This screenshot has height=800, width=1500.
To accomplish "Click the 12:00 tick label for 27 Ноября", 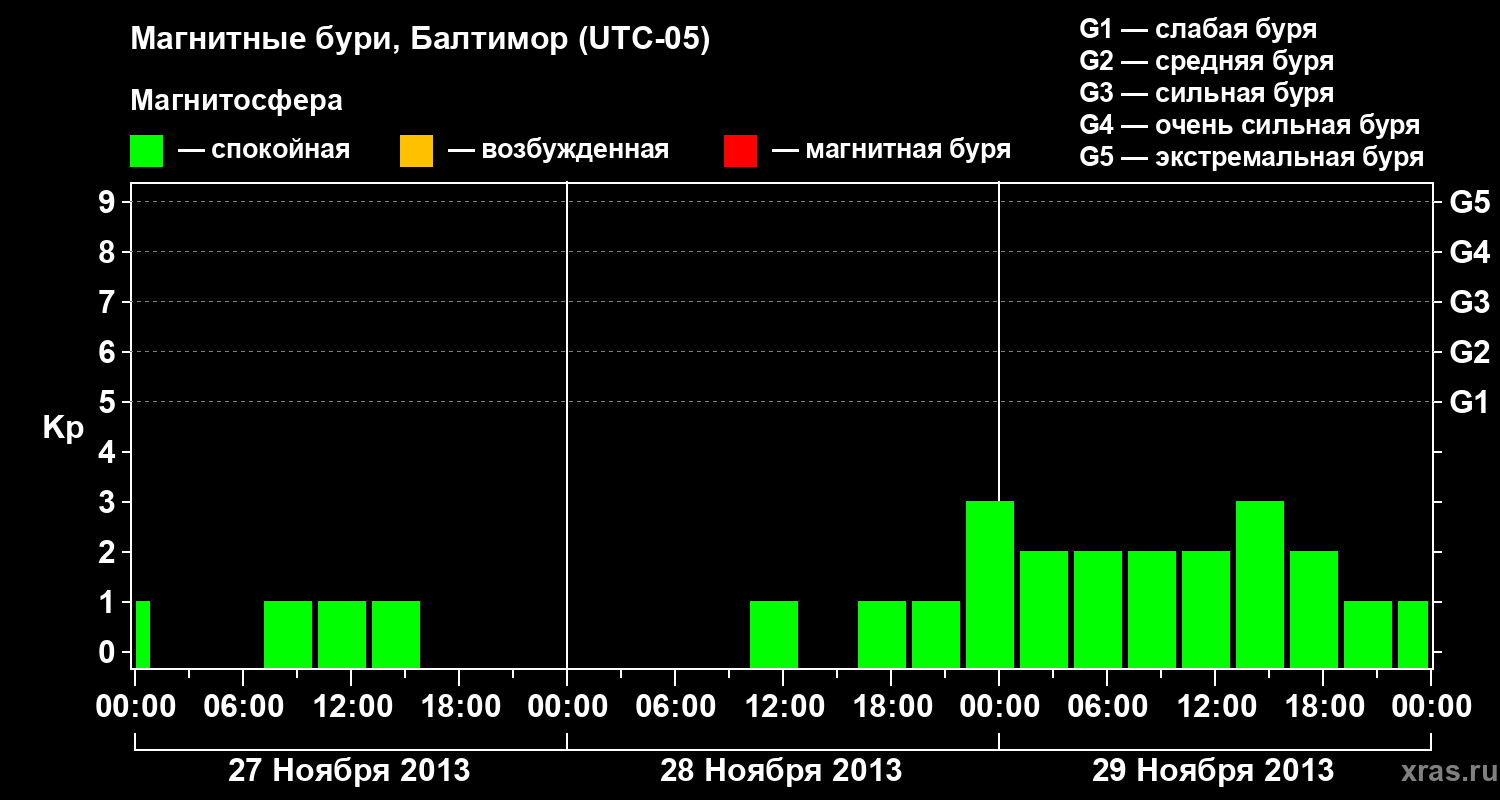I will (x=351, y=707).
